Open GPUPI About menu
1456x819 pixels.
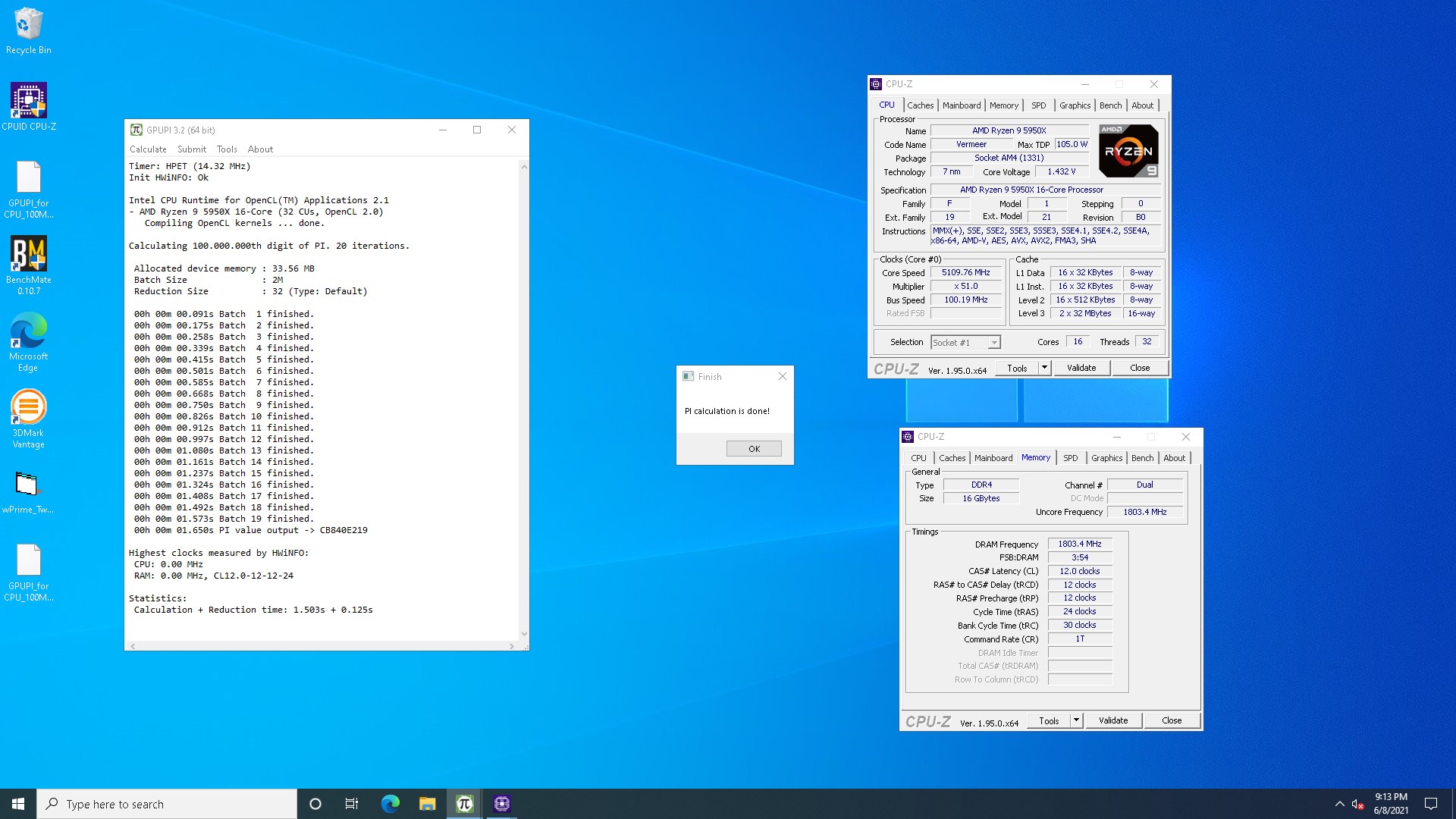(x=260, y=149)
